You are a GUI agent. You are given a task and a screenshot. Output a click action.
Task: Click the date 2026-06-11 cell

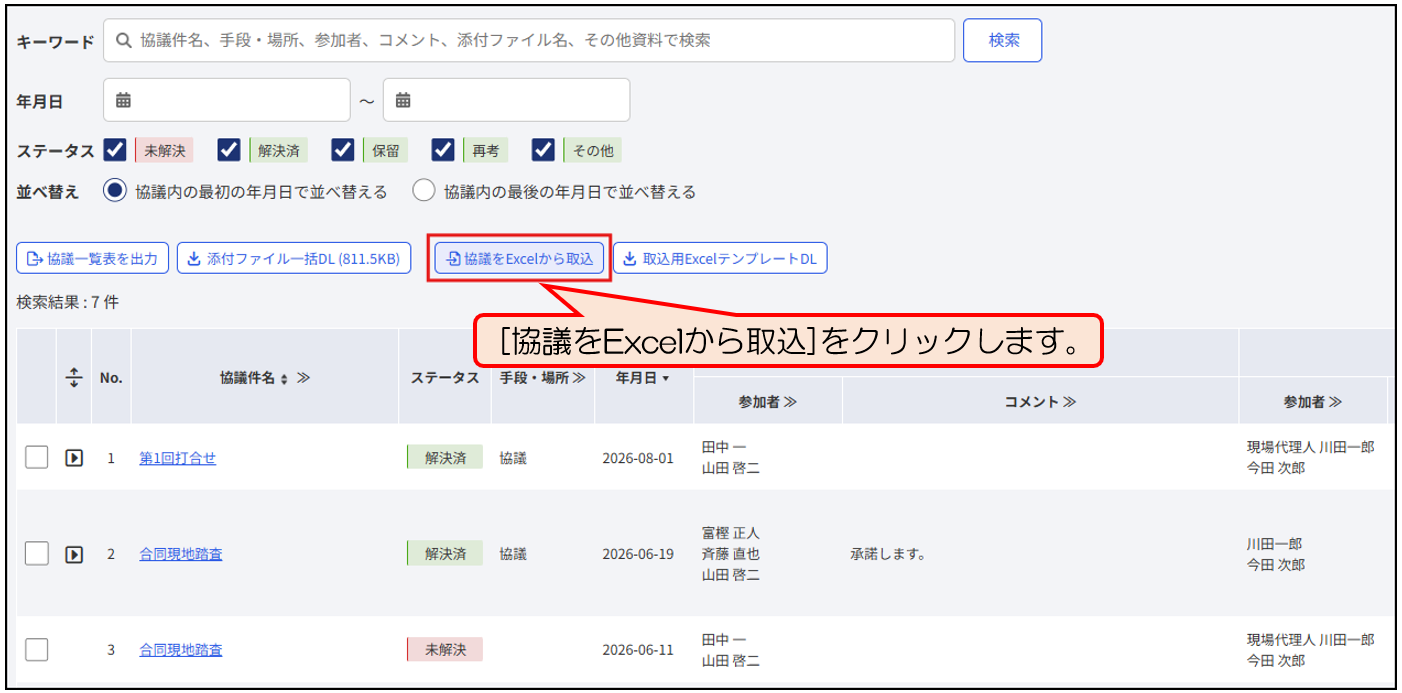[638, 650]
